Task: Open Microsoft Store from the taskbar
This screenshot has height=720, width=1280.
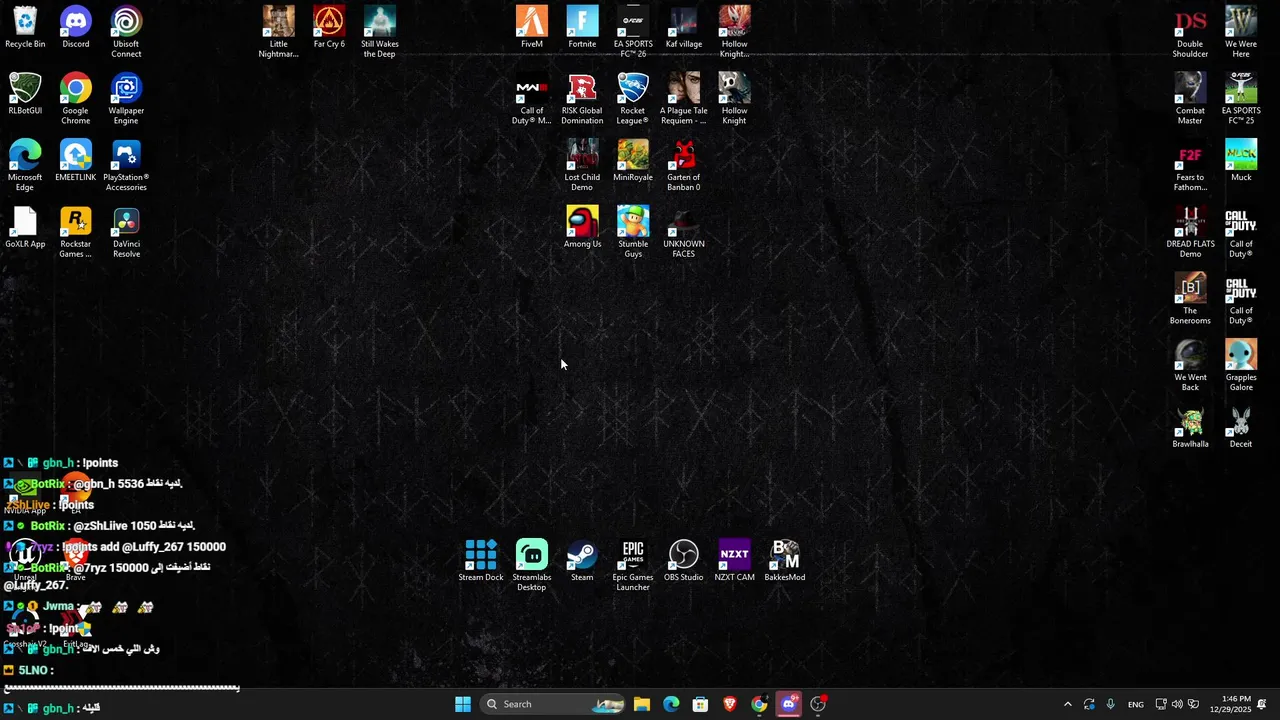Action: click(x=701, y=704)
